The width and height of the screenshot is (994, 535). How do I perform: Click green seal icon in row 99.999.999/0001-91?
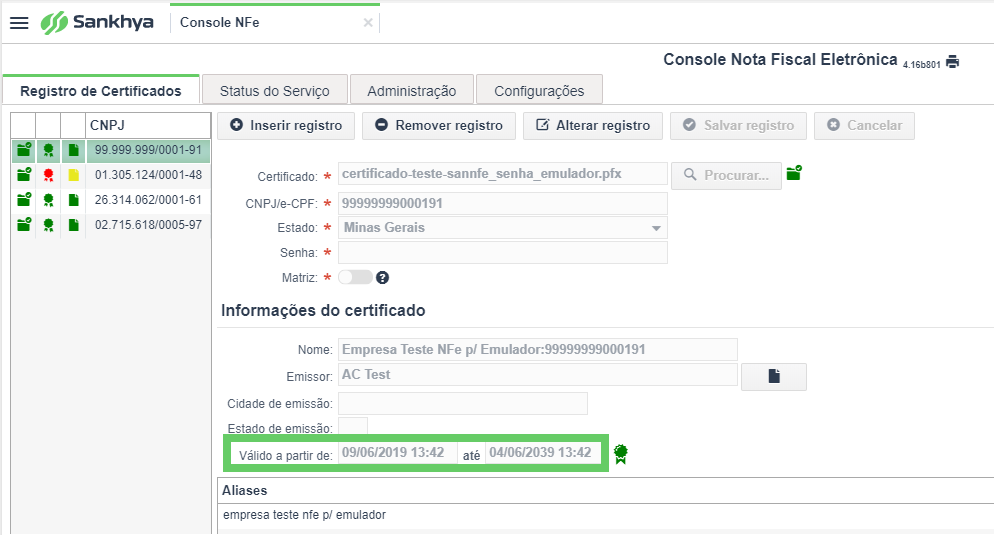click(x=48, y=150)
